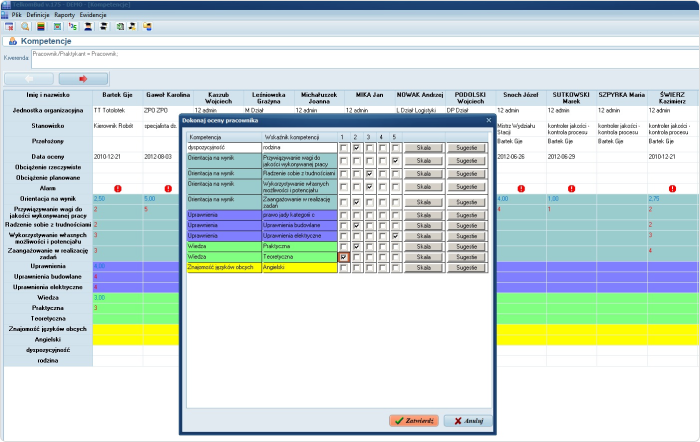Click the alarm icon under SUTKOWSKI Marek

click(571, 188)
